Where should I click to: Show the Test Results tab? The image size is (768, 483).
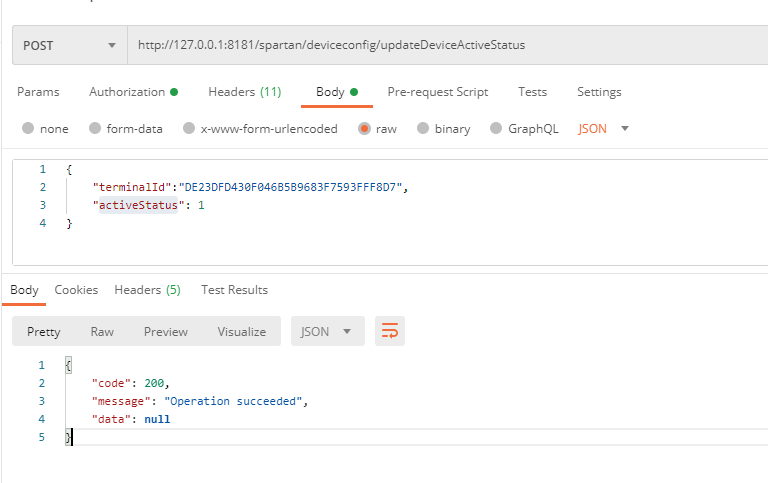coord(234,290)
